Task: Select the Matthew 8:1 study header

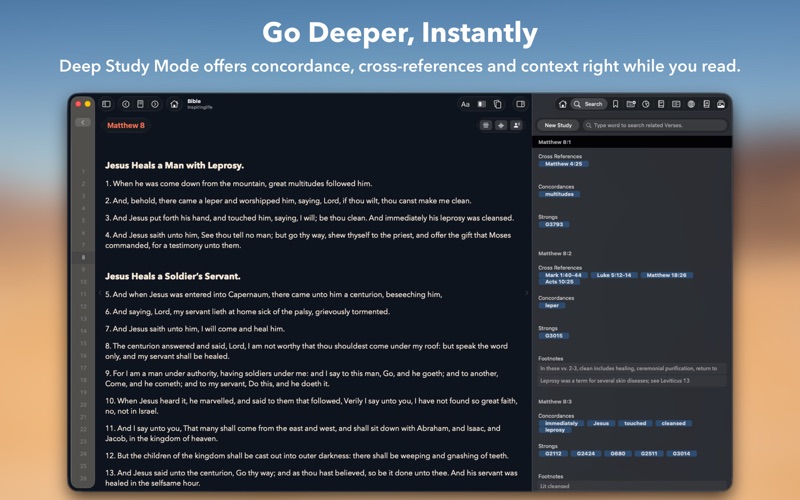Action: [x=632, y=142]
